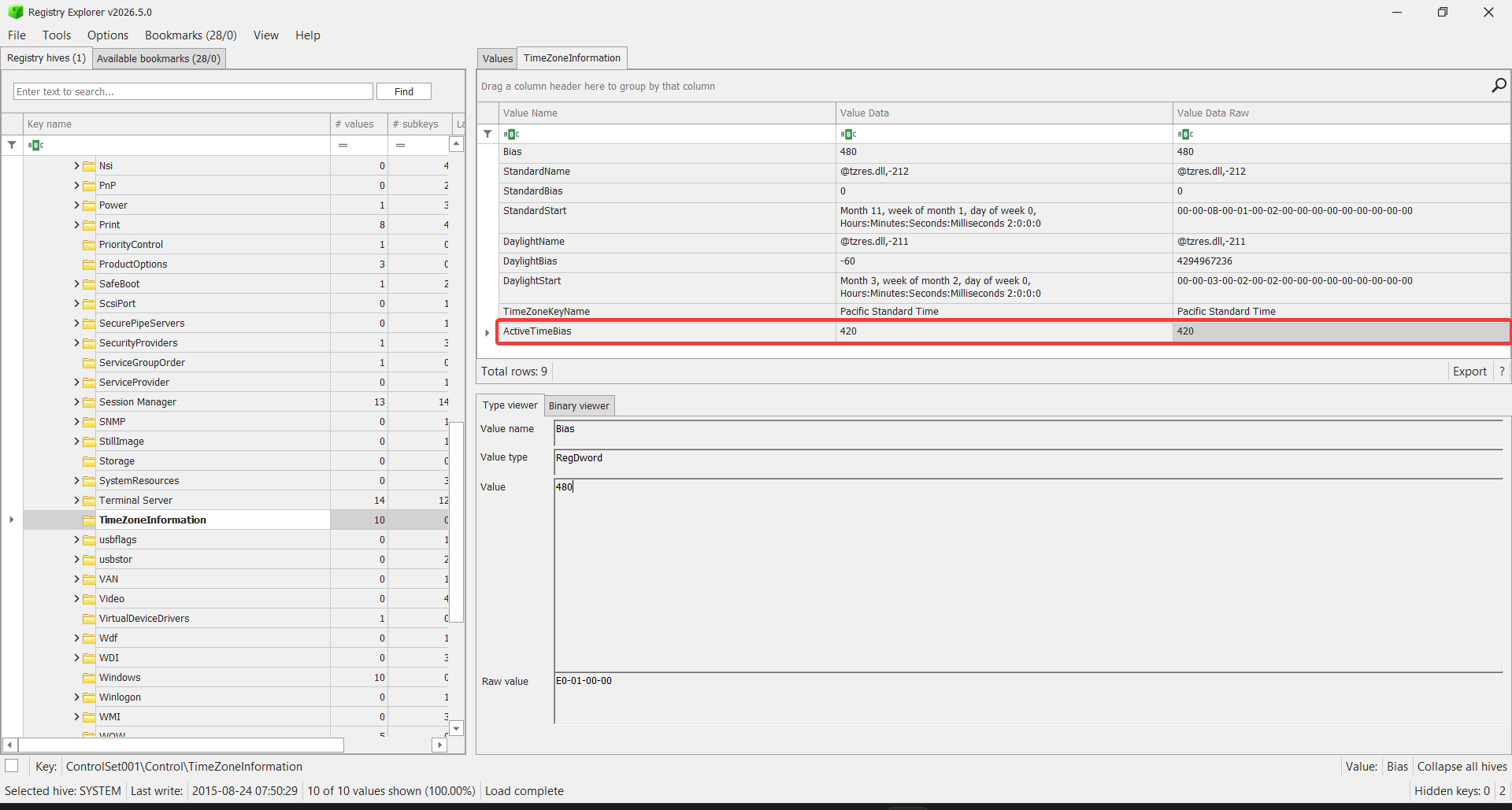The image size is (1512, 810).
Task: Click in the search text field
Action: point(193,91)
